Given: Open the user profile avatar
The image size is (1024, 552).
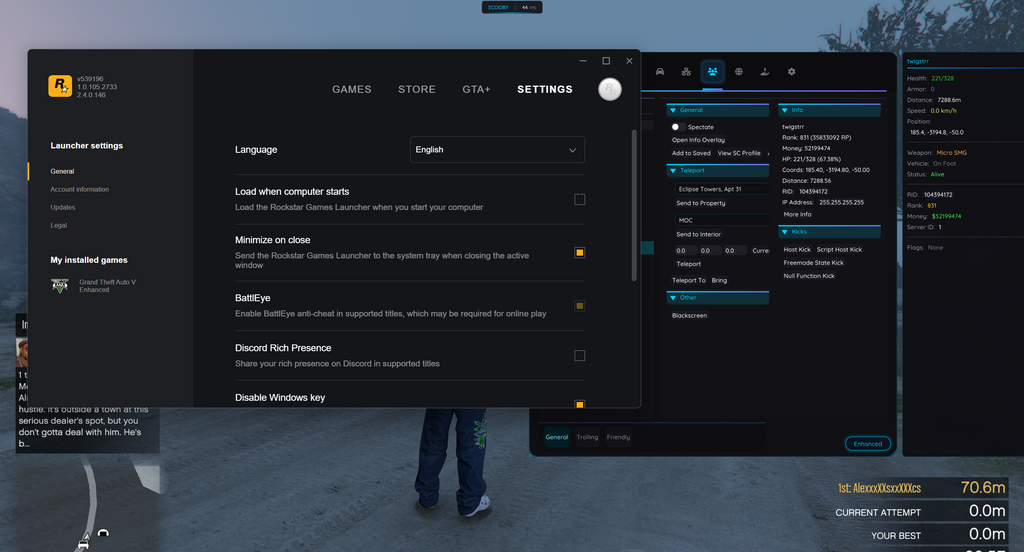Looking at the screenshot, I should pos(610,89).
